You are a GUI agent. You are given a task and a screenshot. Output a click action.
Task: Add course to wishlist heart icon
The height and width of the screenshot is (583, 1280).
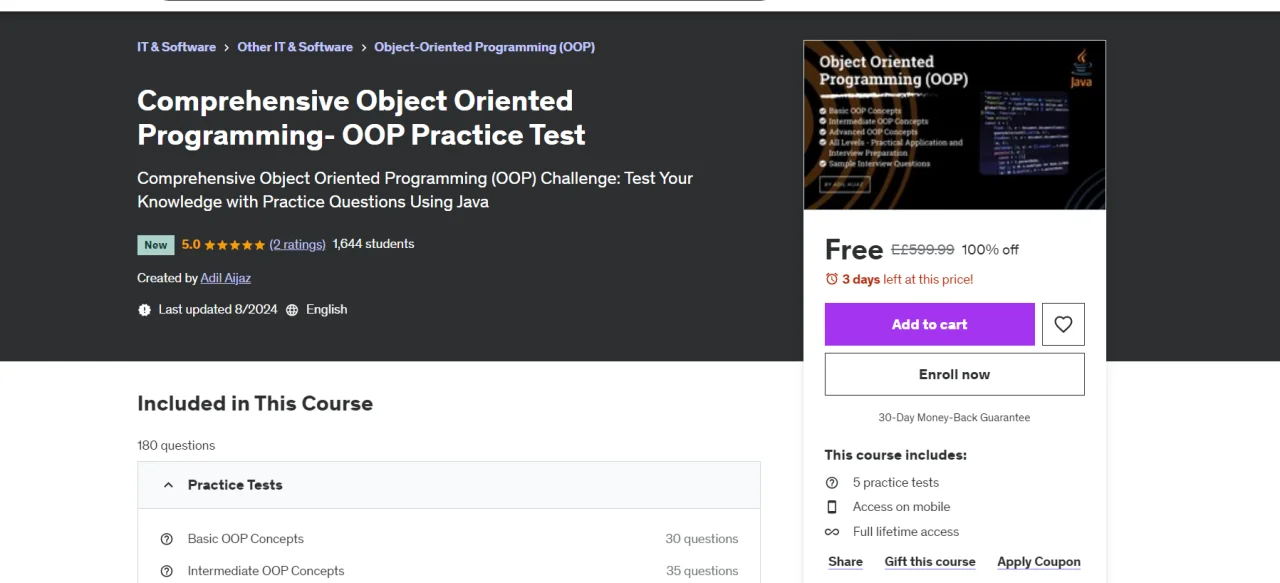click(x=1063, y=324)
